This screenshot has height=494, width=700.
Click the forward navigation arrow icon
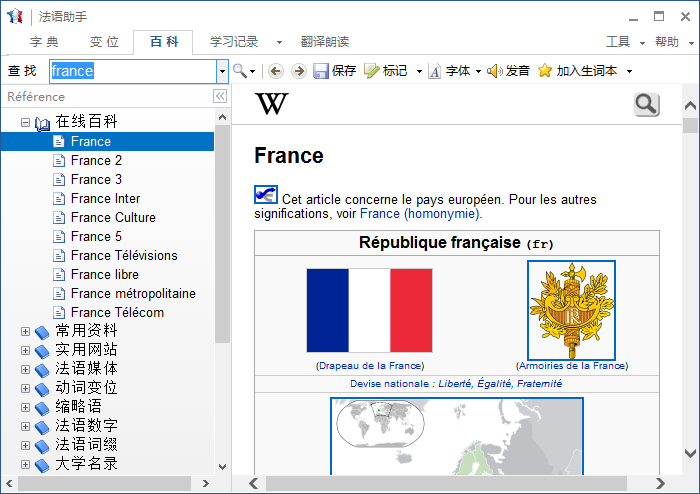[x=299, y=71]
